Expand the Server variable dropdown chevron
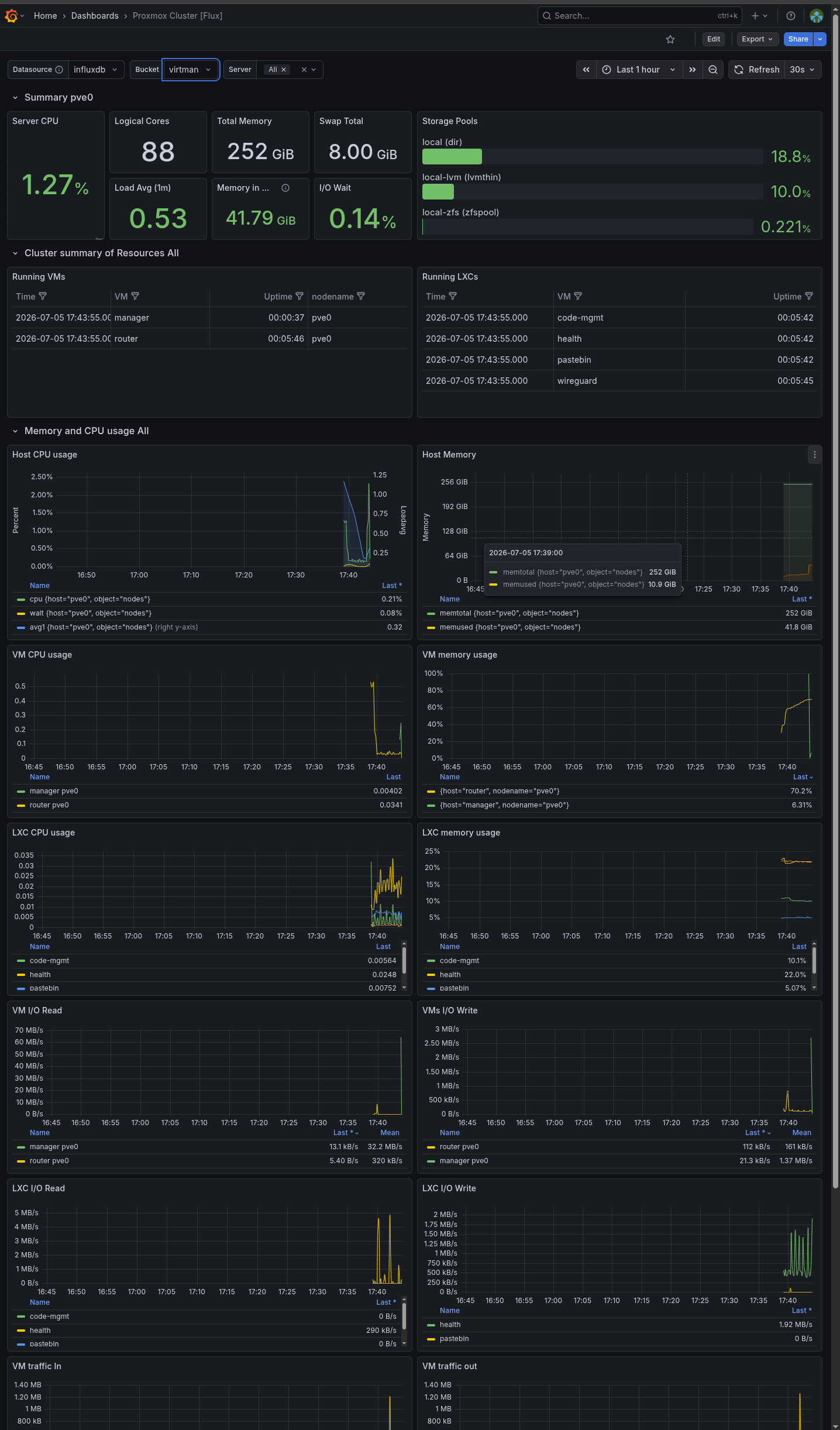The height and width of the screenshot is (1430, 840). (x=314, y=70)
